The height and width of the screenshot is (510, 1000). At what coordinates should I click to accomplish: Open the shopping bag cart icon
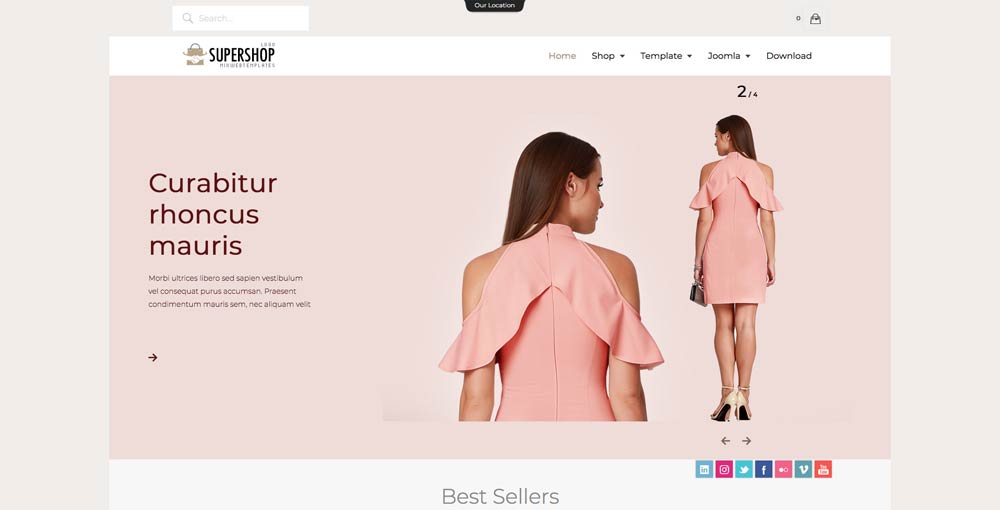point(815,18)
